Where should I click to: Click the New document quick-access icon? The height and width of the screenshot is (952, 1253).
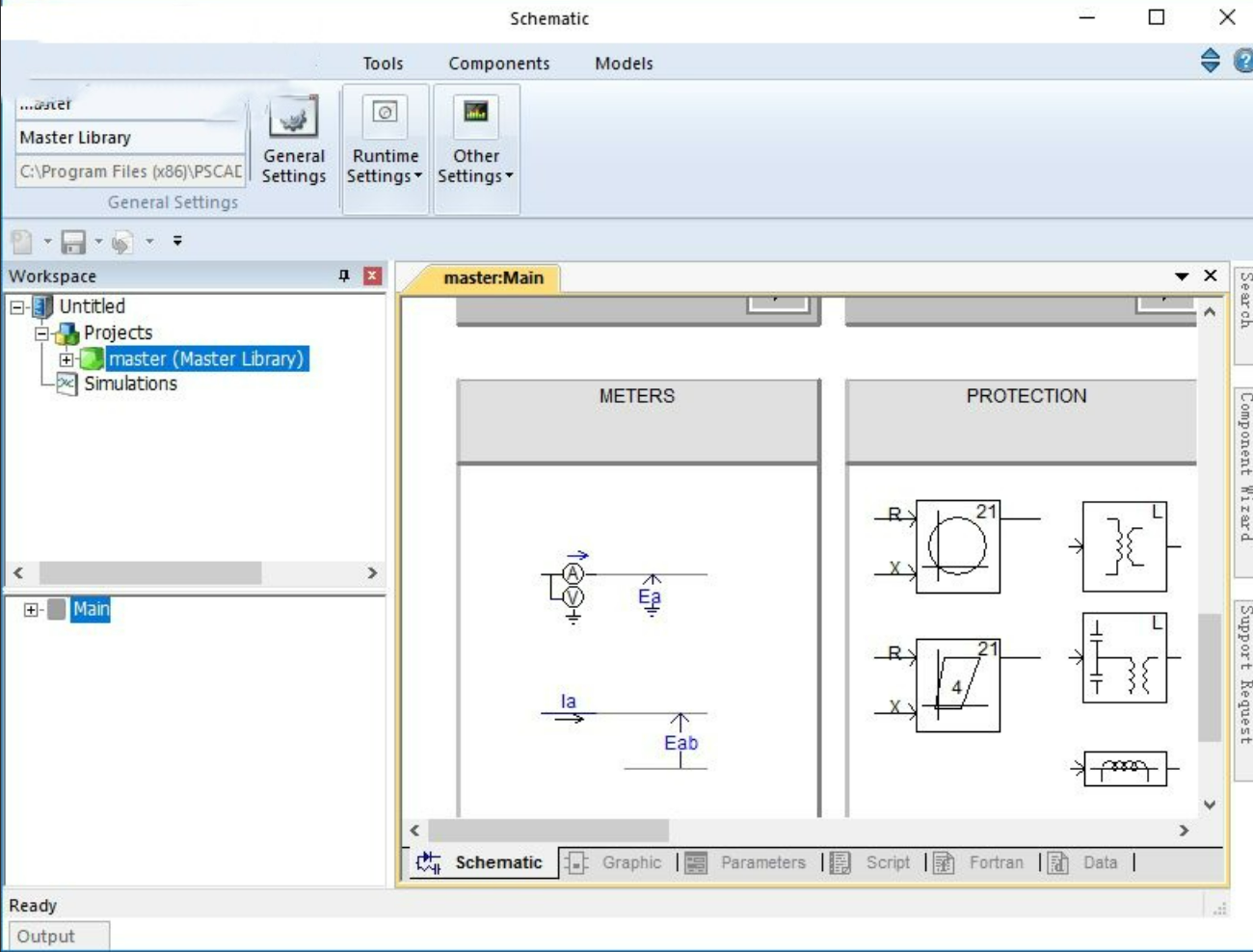[21, 241]
